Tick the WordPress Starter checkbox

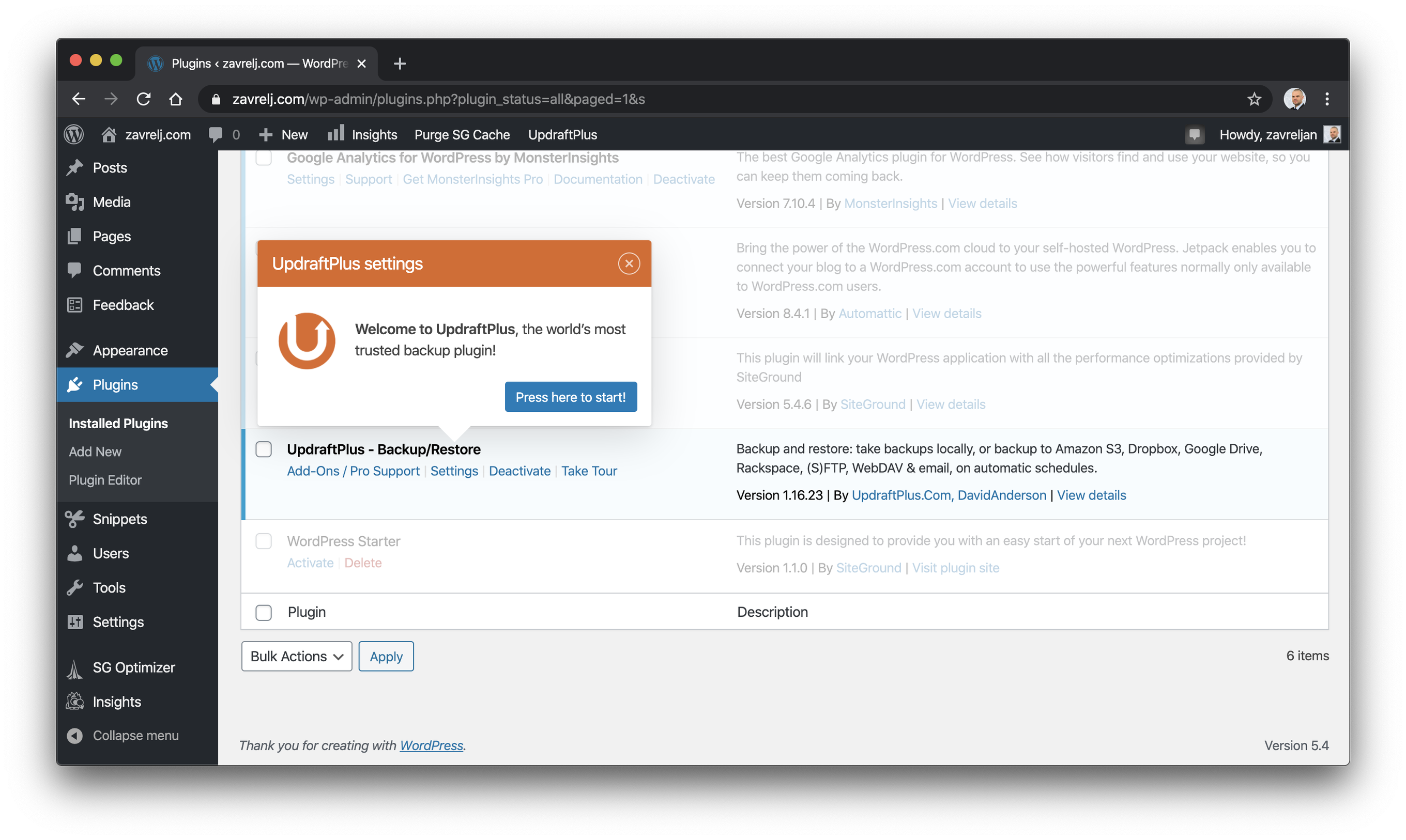point(263,542)
